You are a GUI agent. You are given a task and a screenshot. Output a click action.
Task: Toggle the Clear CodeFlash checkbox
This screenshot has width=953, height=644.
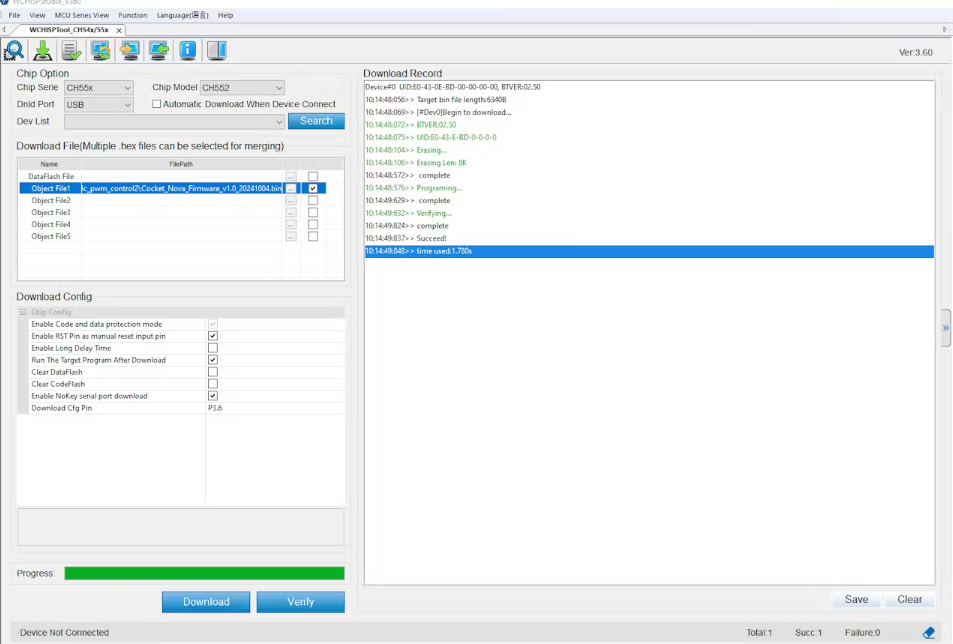click(x=213, y=384)
